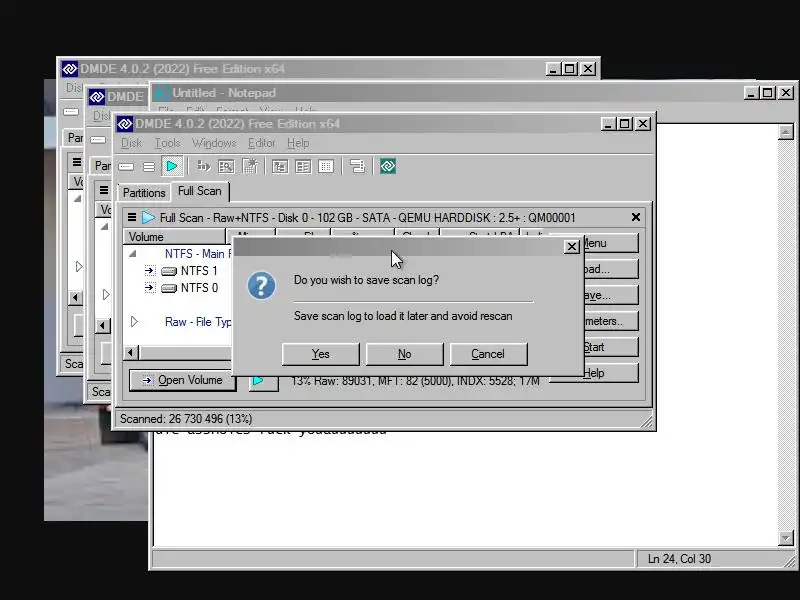Close the save scan log dialog with X
The width and height of the screenshot is (800, 600).
pos(572,247)
